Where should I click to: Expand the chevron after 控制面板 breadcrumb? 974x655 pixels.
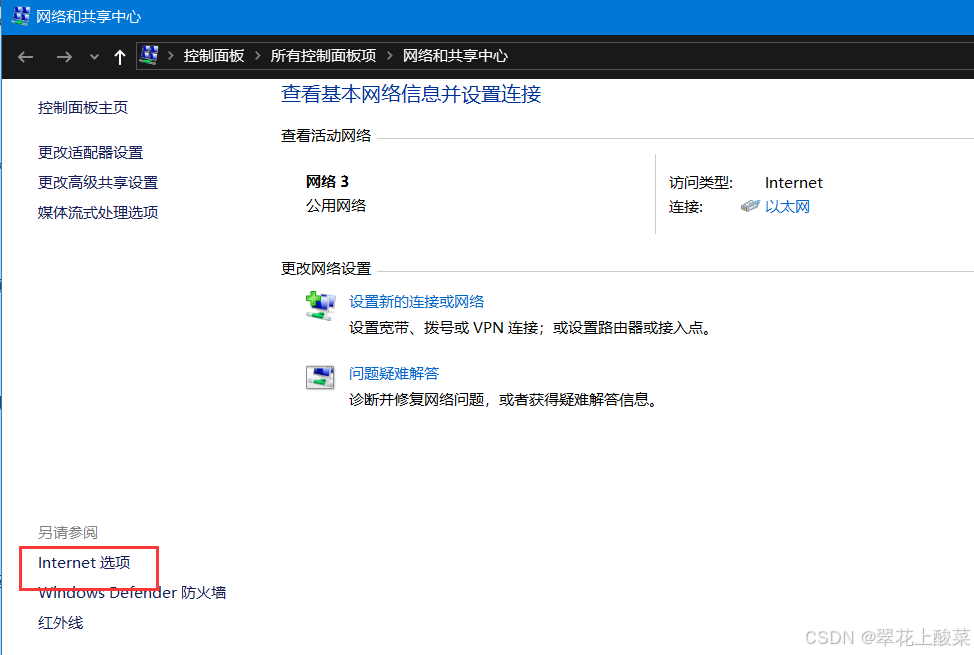tap(257, 56)
